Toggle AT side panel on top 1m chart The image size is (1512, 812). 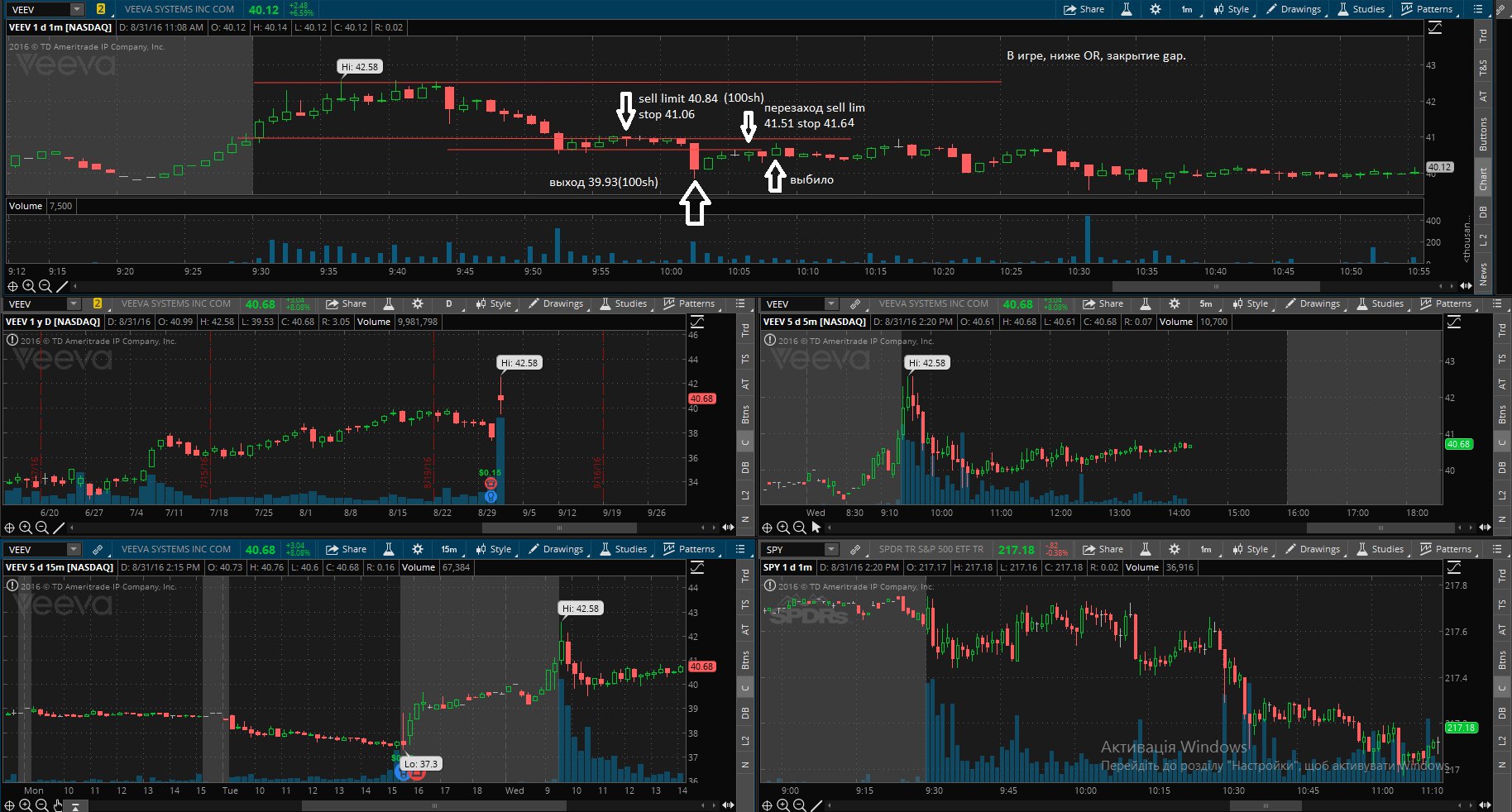point(1483,97)
